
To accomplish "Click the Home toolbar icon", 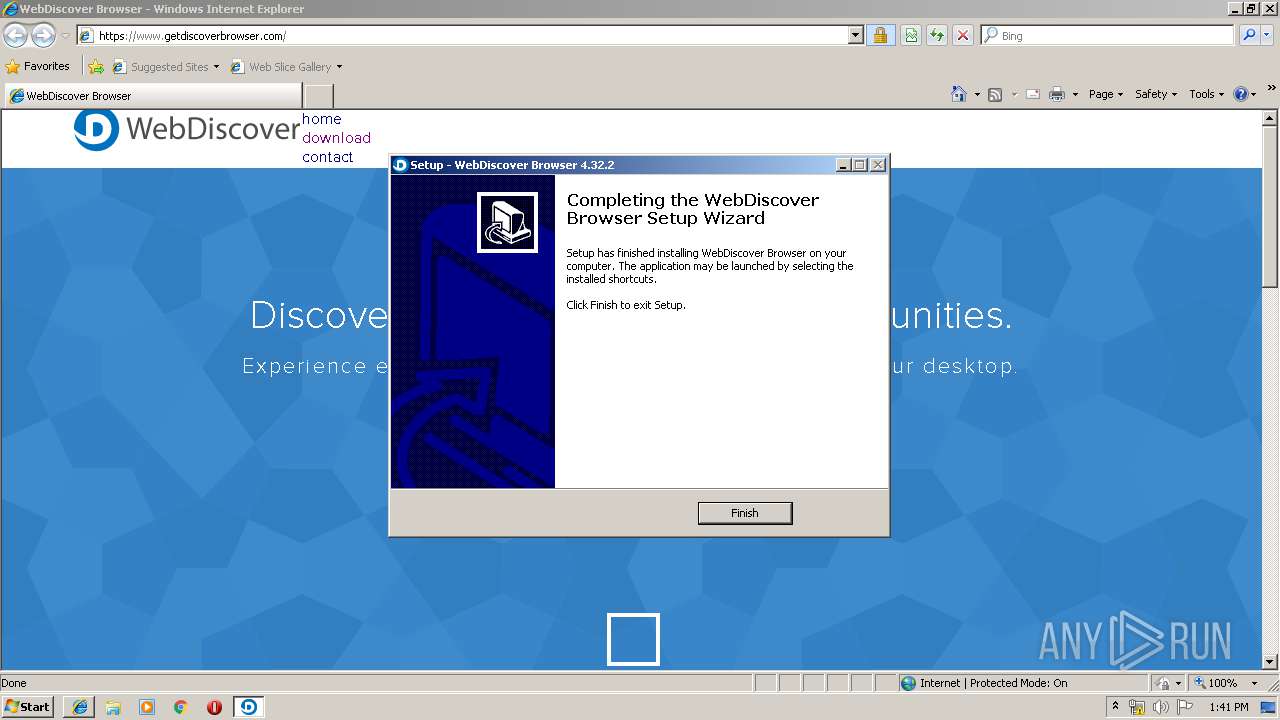I will click(959, 94).
